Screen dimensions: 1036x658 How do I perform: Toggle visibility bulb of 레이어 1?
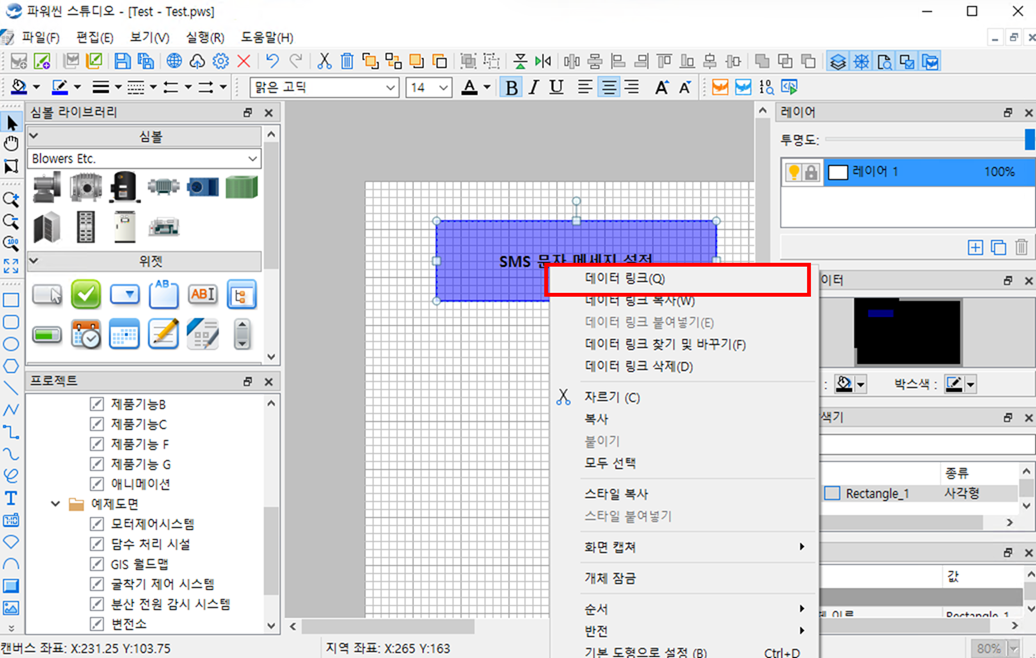(x=794, y=172)
